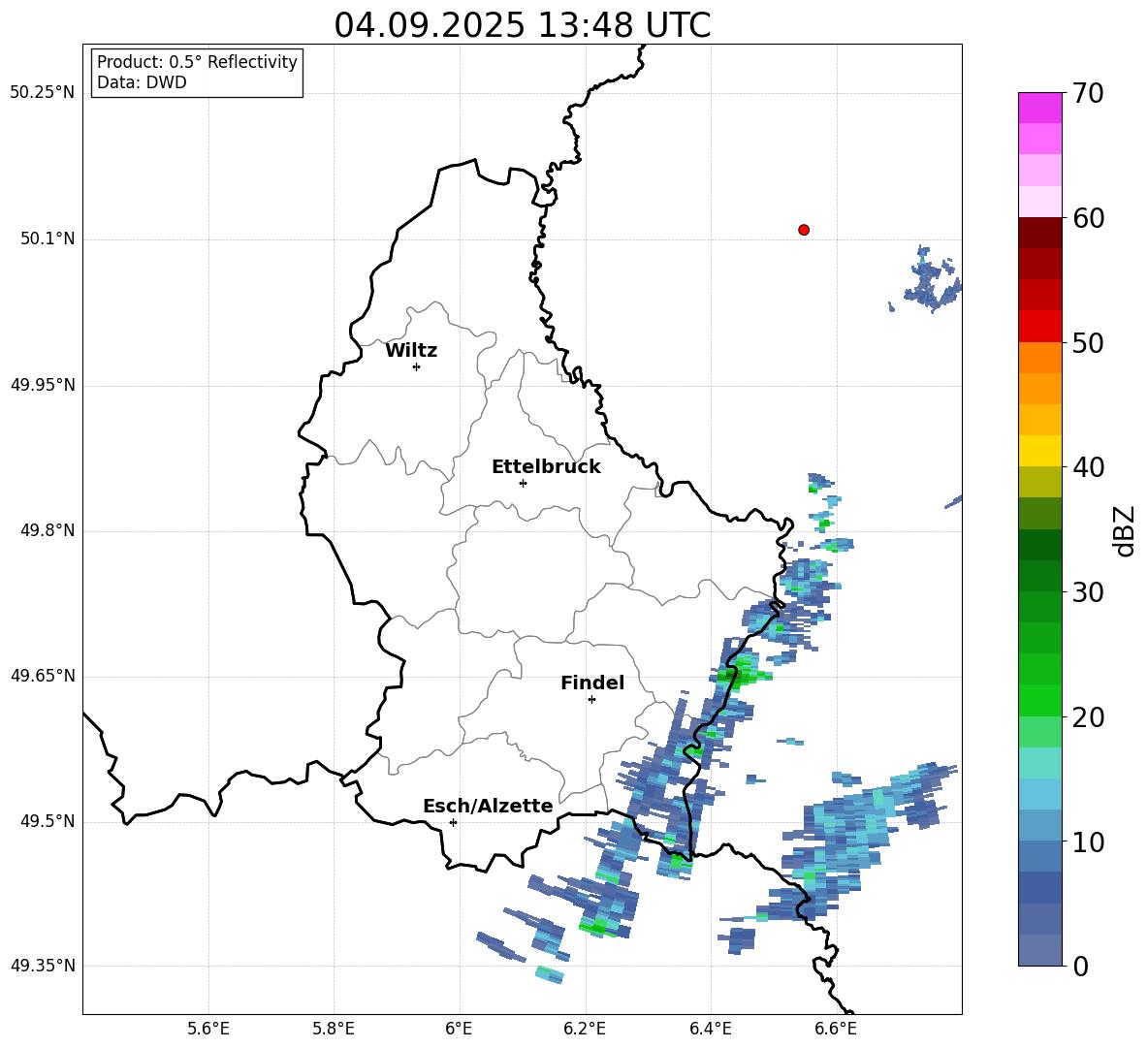Click the dark green colorbar segment above 30
This screenshot has height=1048, width=1148.
click(1039, 575)
